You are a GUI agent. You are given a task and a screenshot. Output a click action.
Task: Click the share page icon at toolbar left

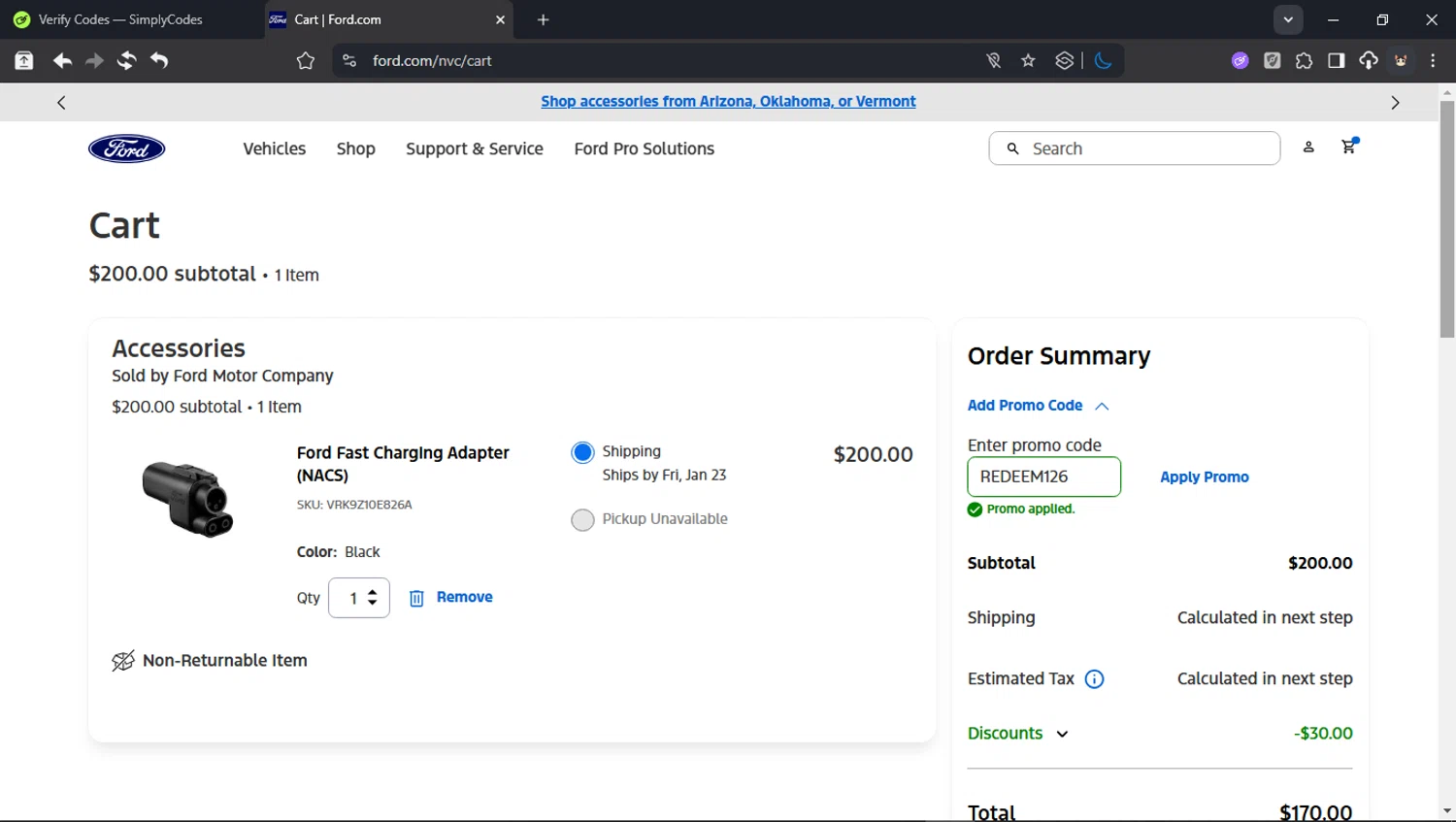click(23, 60)
